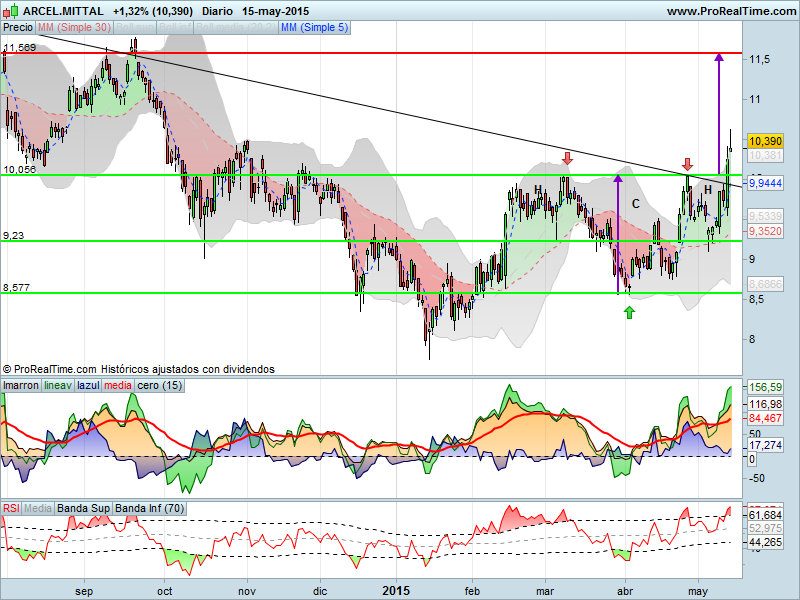Select the red media indicator label
The image size is (800, 600).
point(118,386)
